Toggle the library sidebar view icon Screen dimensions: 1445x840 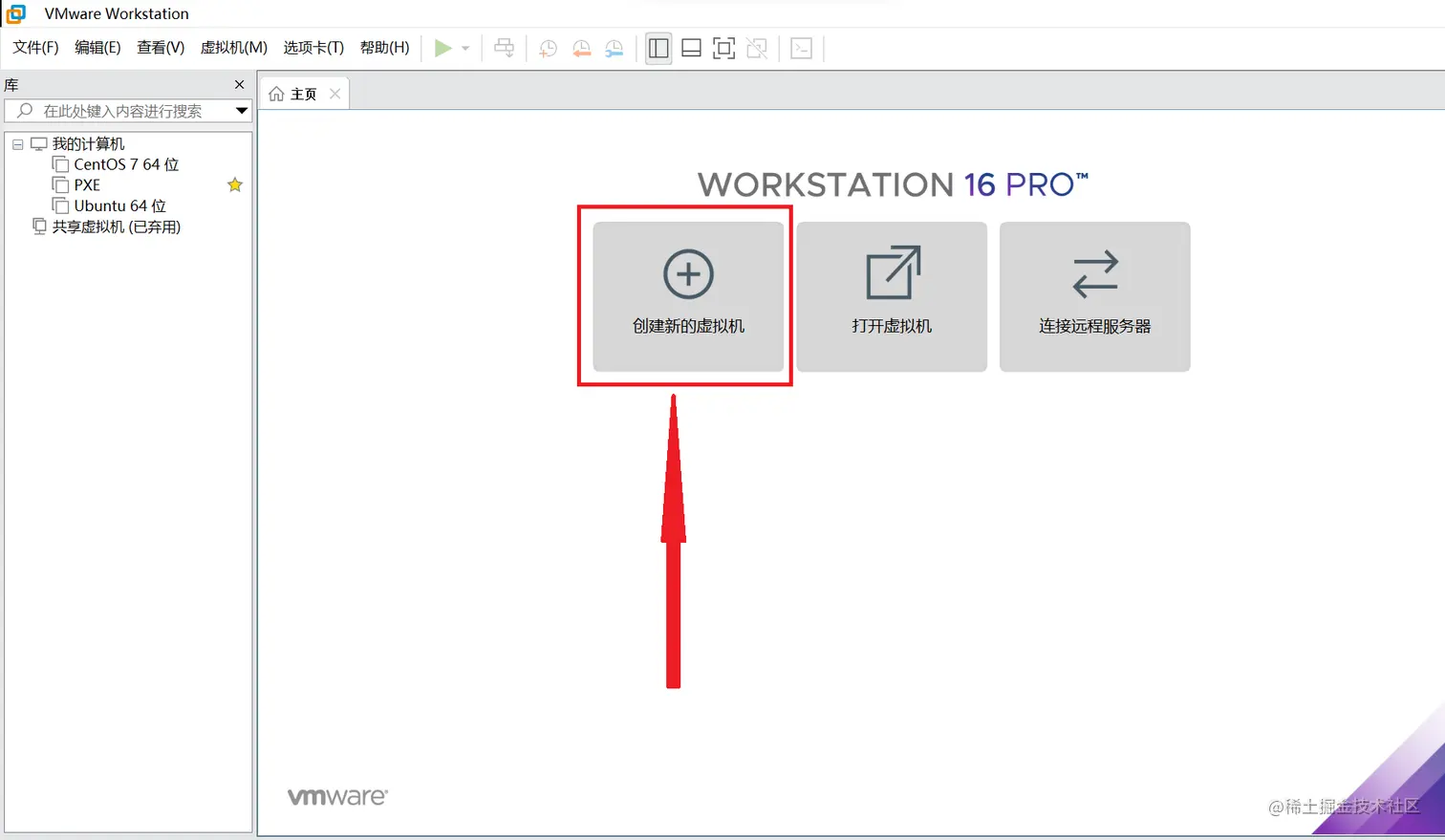tap(658, 48)
